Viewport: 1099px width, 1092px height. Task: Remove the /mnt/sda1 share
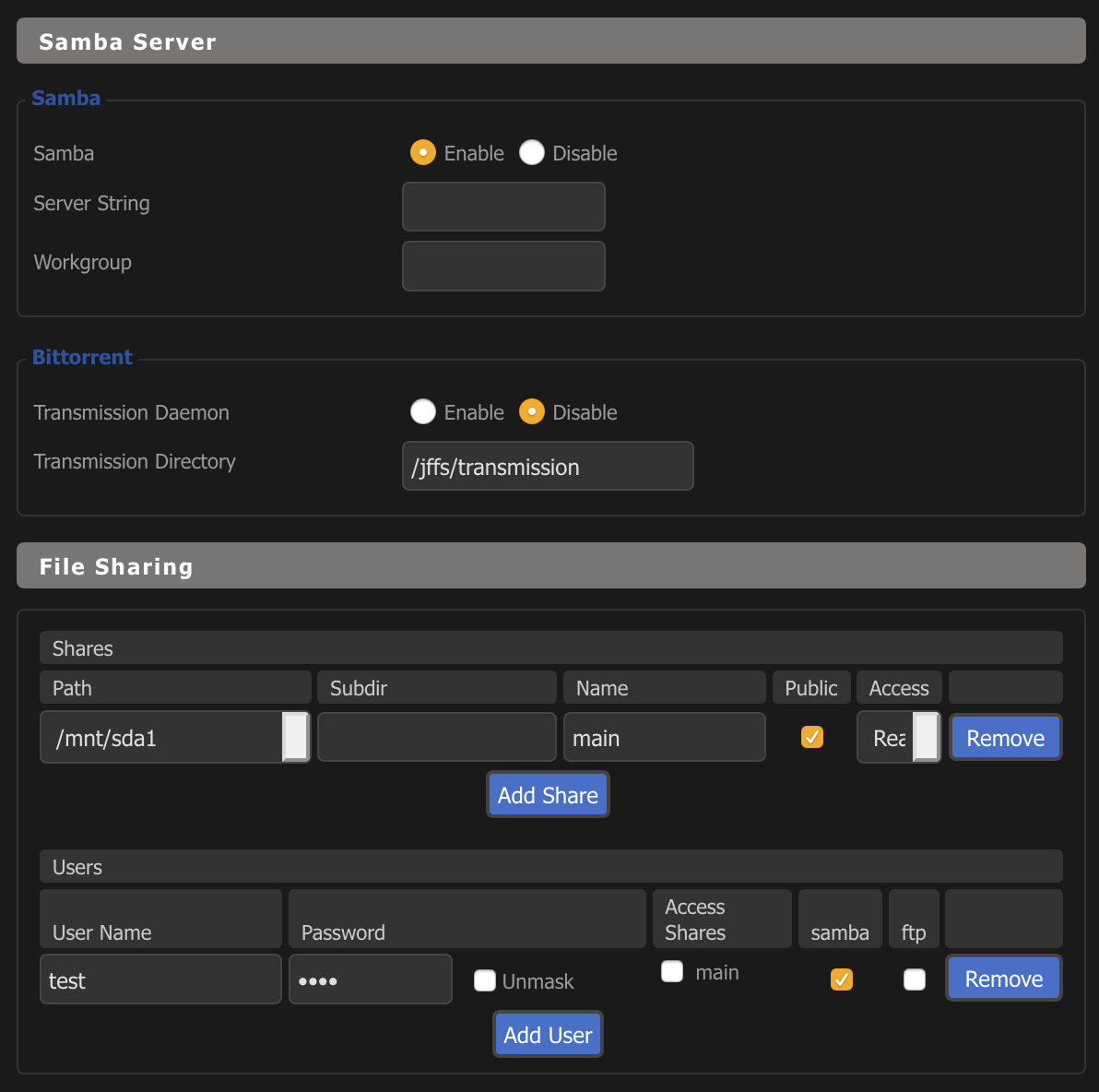pyautogui.click(x=1005, y=738)
